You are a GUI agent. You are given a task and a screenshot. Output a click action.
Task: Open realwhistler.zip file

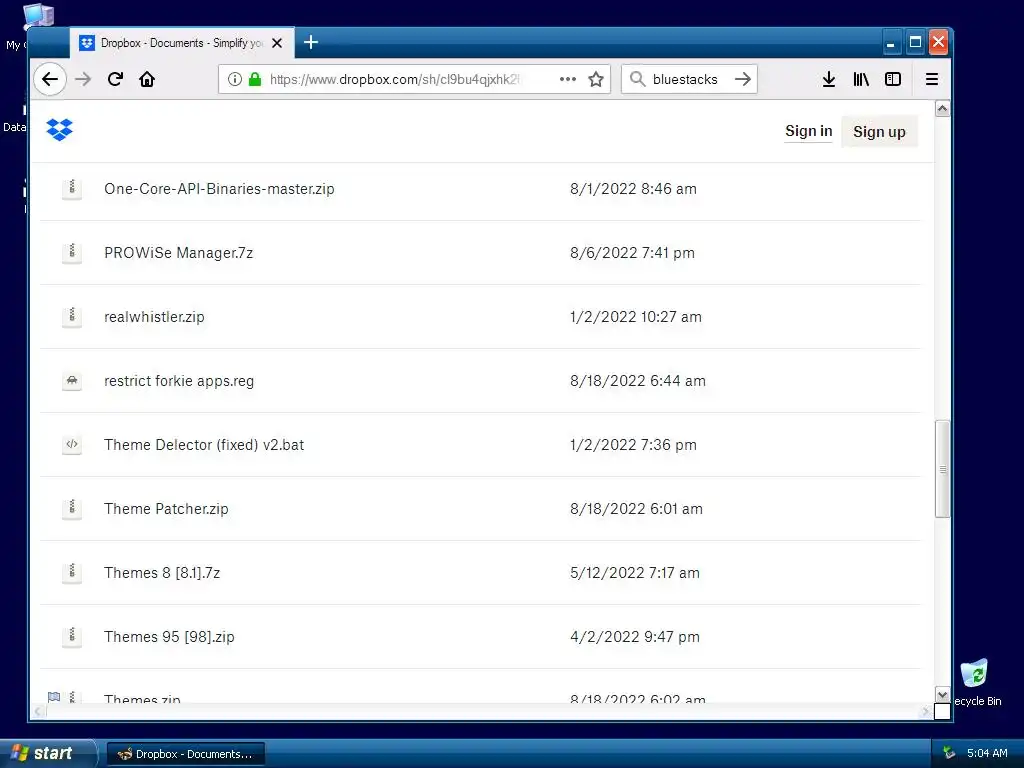(154, 317)
